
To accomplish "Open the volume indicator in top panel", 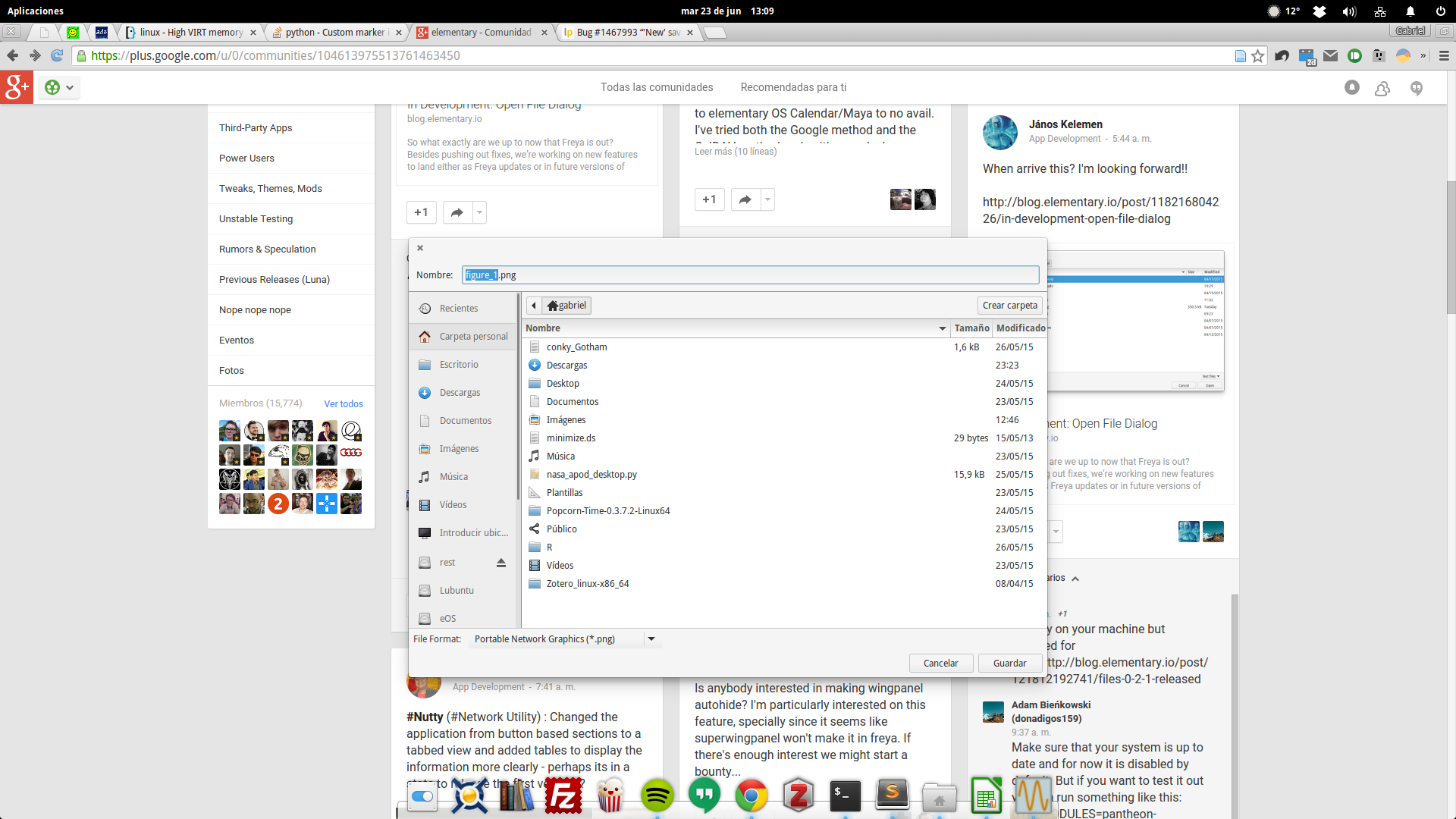I will [x=1349, y=11].
